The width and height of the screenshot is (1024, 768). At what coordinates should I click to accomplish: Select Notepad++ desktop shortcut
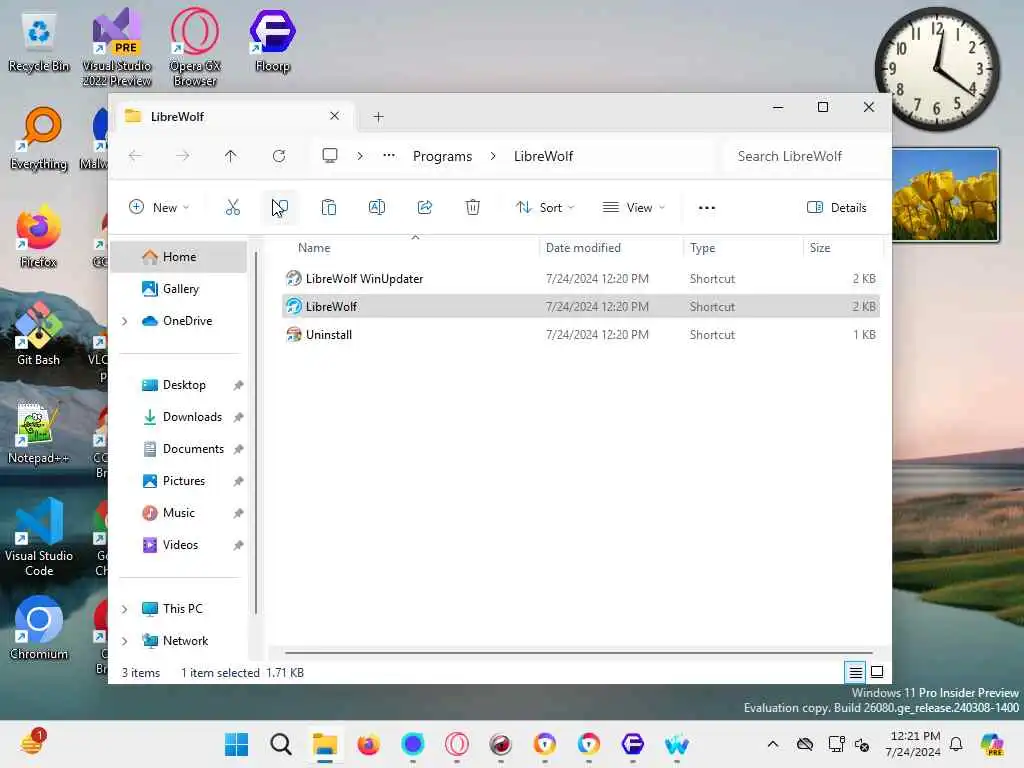tap(39, 432)
